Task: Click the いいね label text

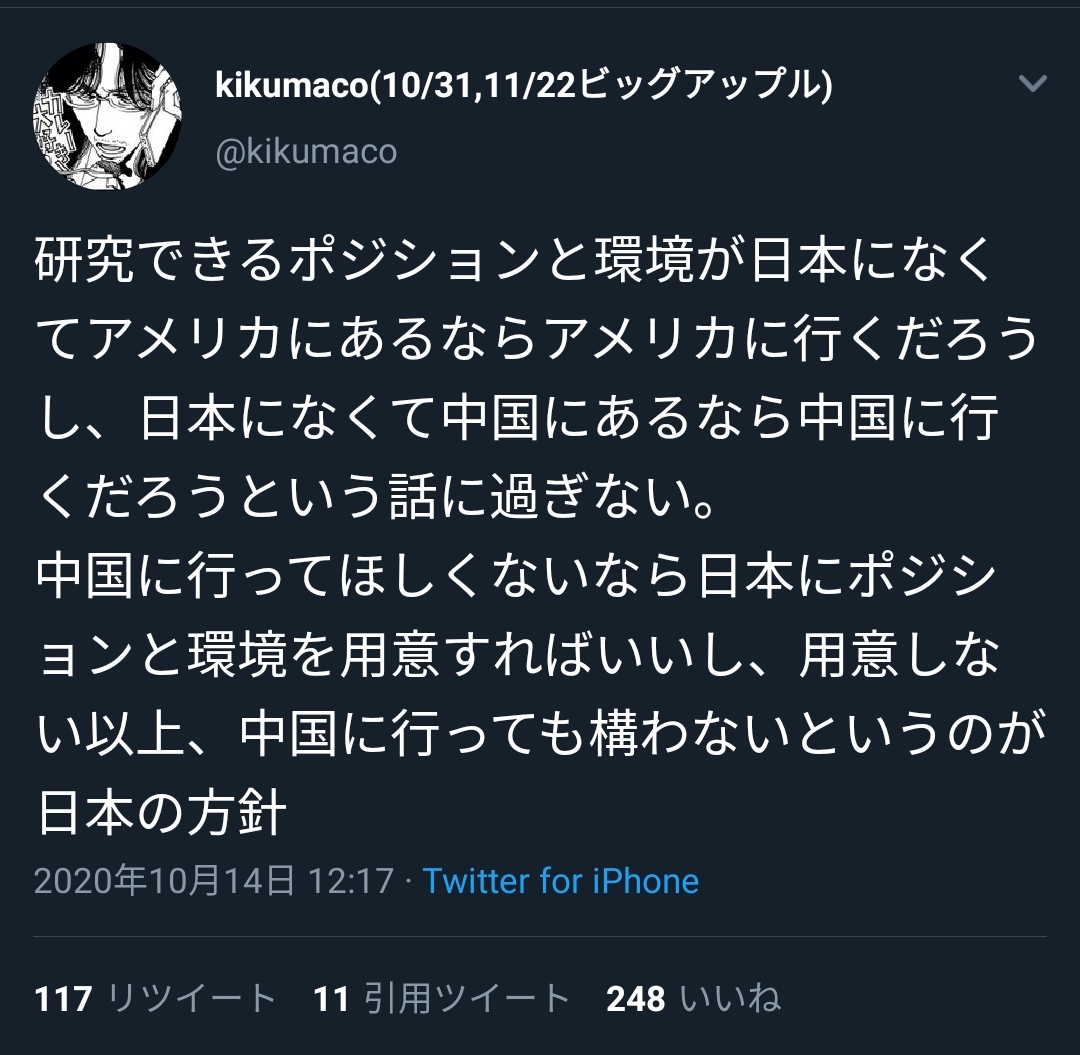Action: [731, 998]
